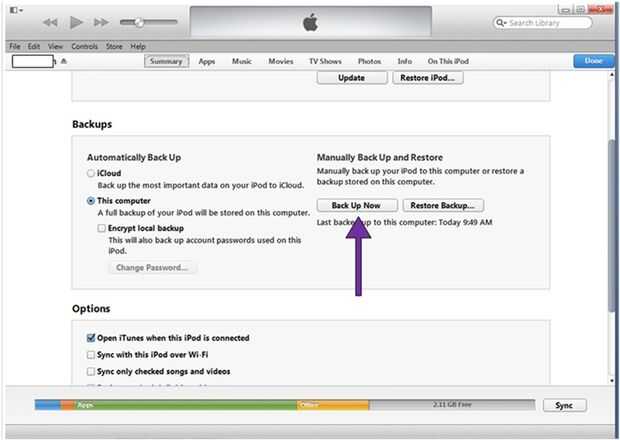Click the vertical scrollbar thumb

click(x=612, y=225)
